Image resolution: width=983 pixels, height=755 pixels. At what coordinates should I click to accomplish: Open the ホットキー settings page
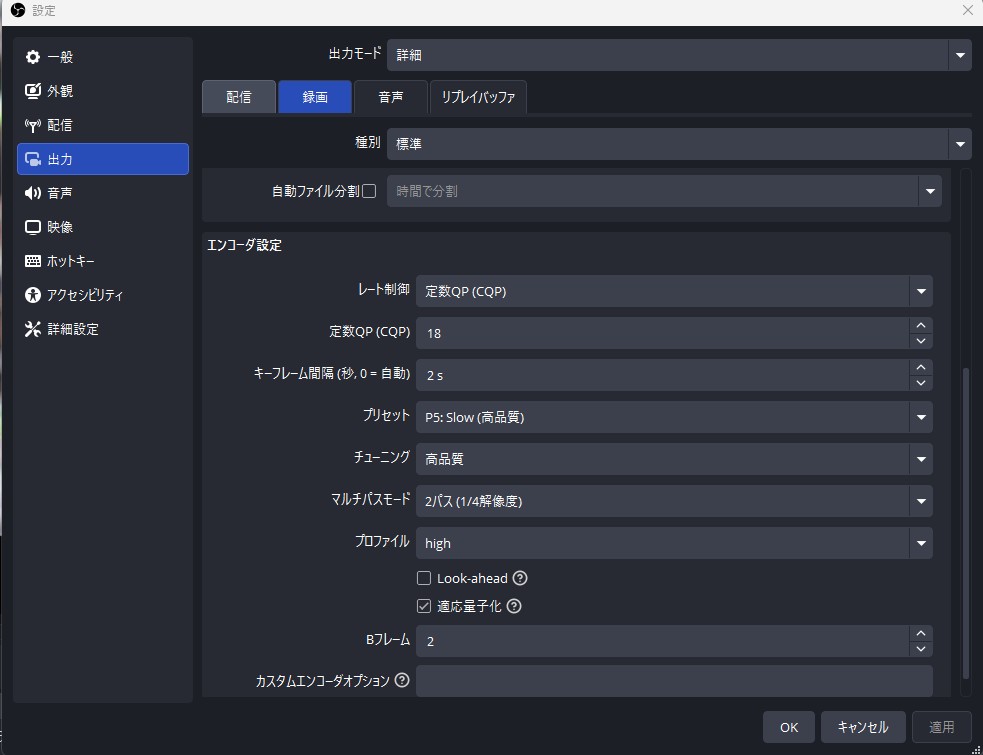point(103,260)
